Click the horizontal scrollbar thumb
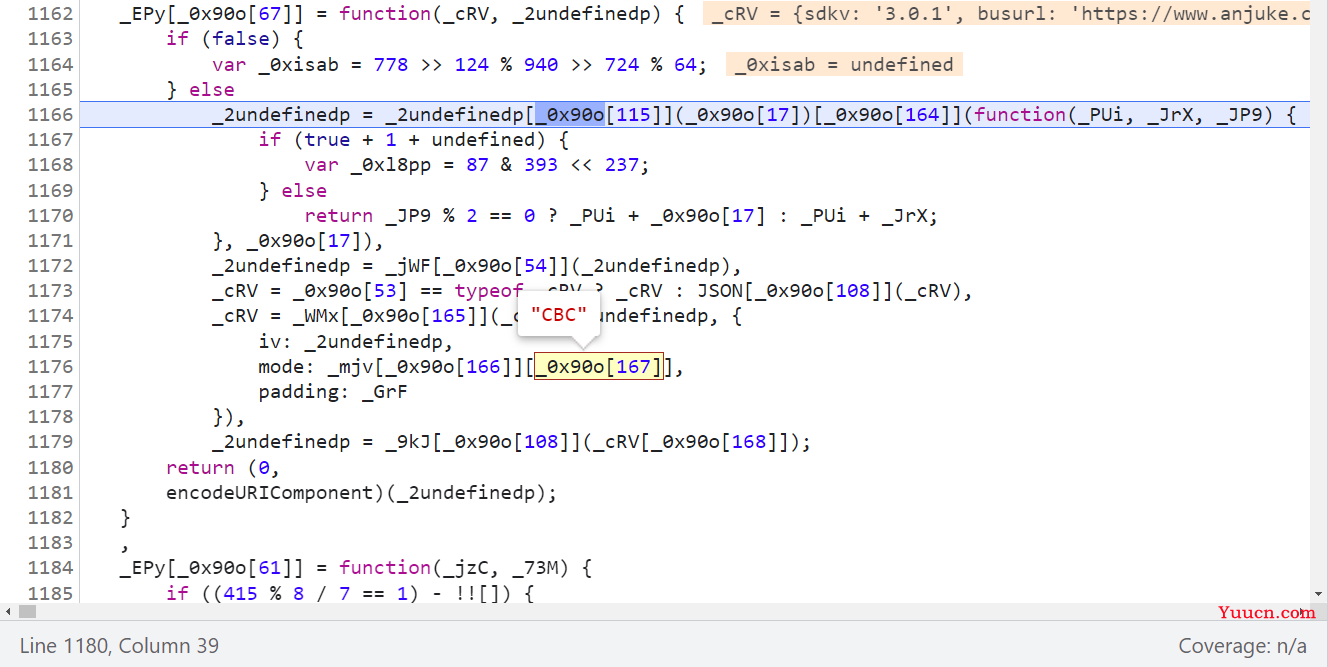This screenshot has width=1328, height=667. coord(27,611)
